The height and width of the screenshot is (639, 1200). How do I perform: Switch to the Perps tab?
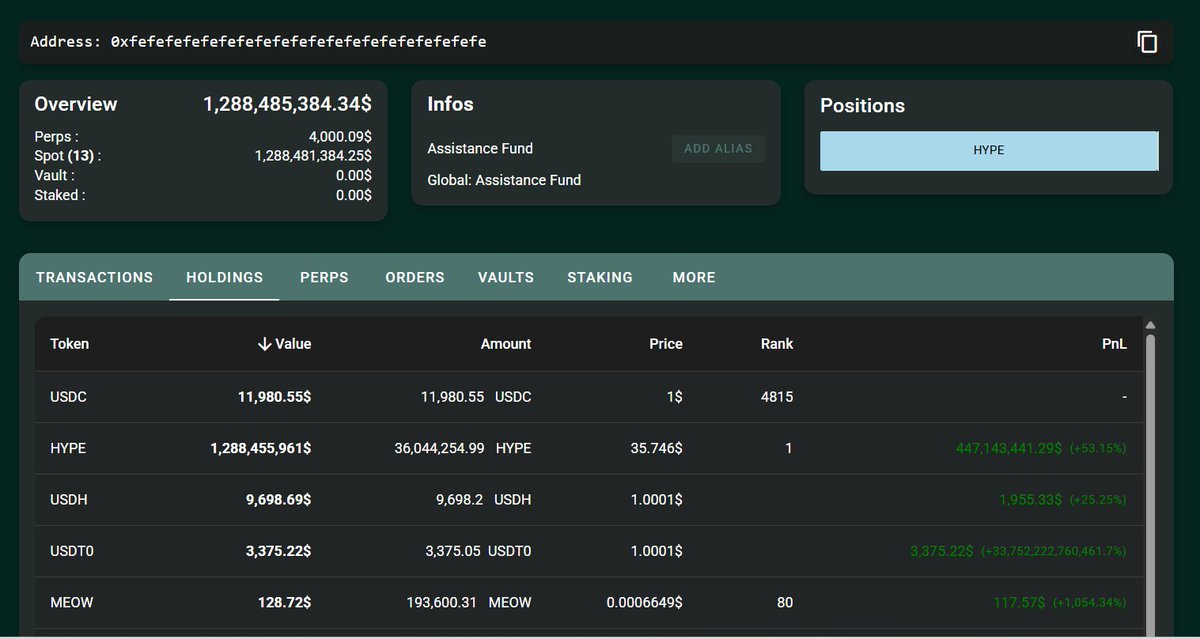(324, 277)
